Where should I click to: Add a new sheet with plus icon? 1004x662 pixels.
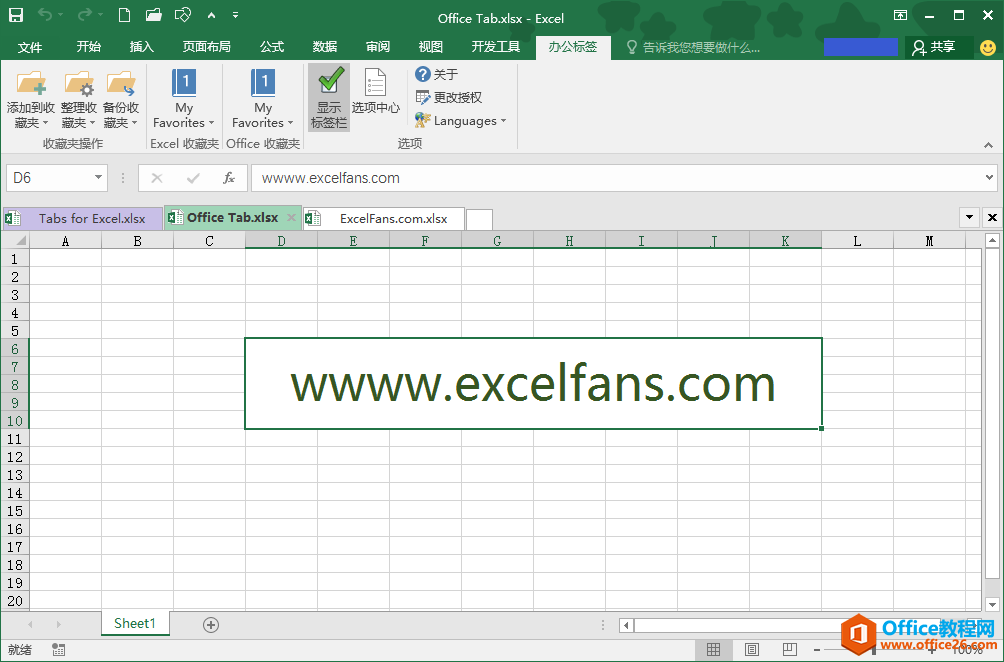[x=211, y=625]
